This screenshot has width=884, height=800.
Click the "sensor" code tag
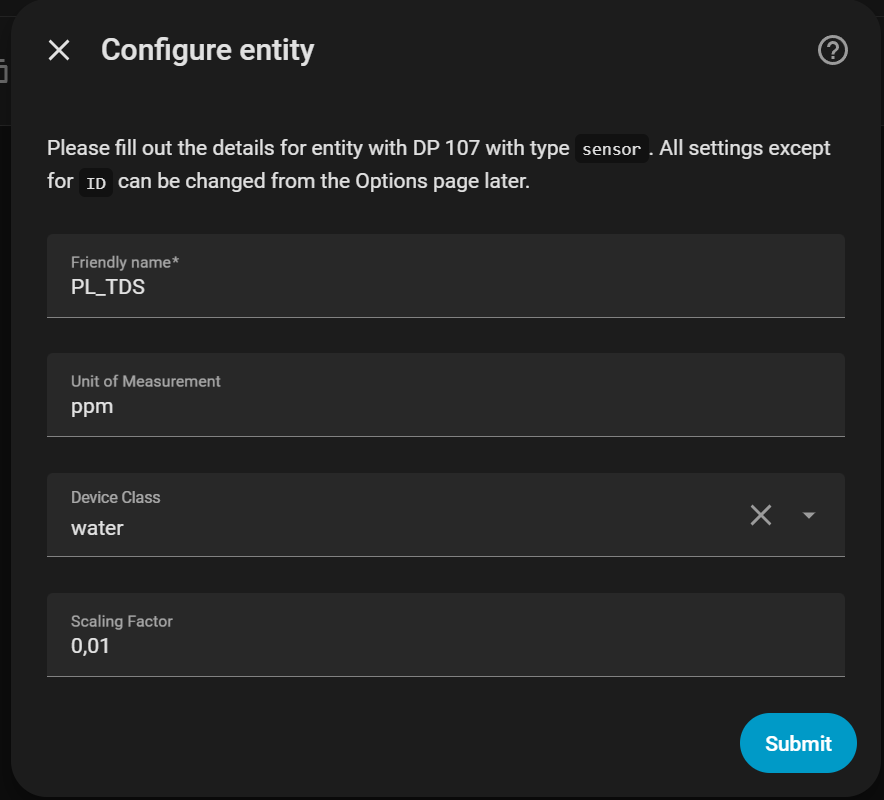pos(612,149)
